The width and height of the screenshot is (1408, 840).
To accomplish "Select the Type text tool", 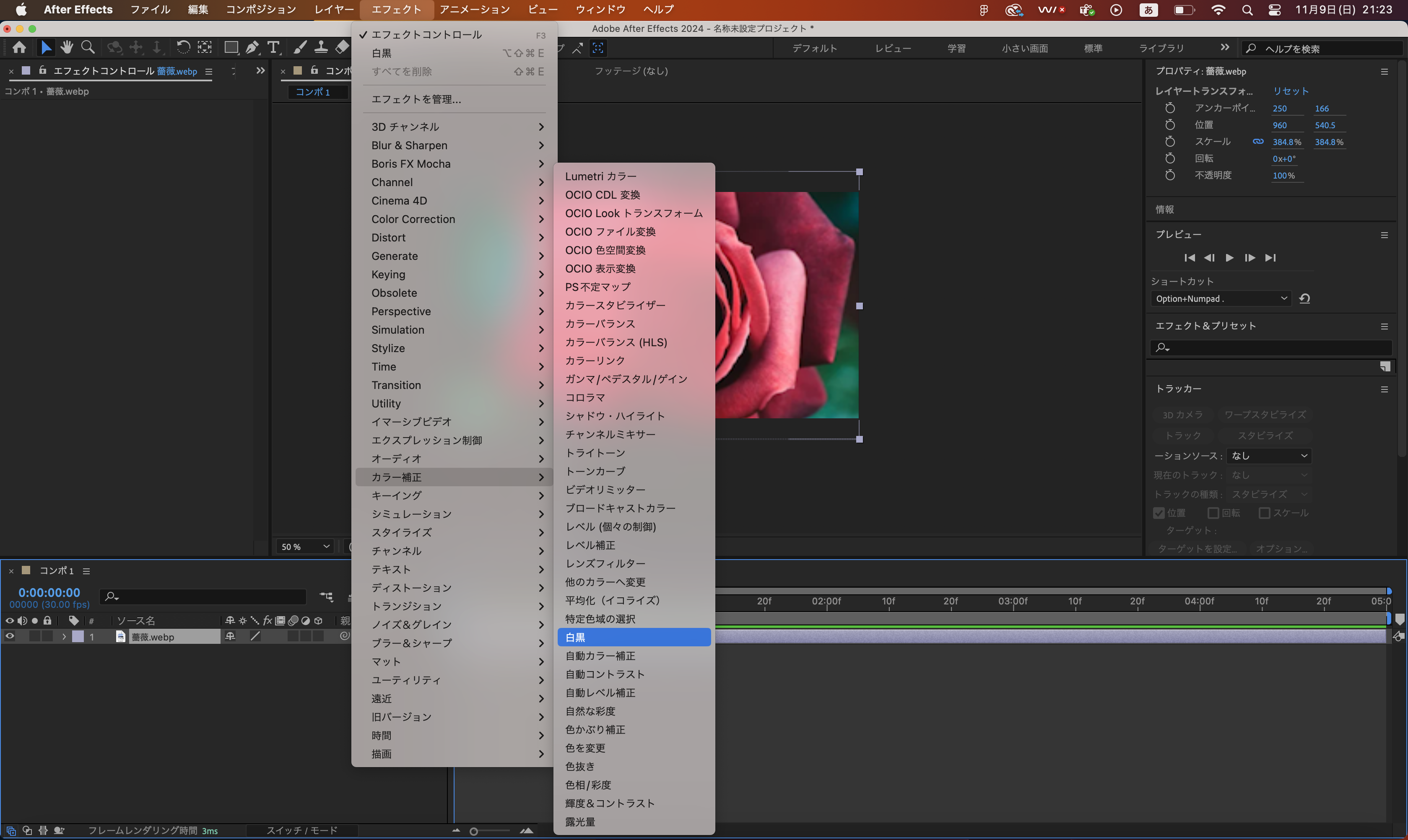I will [x=273, y=47].
